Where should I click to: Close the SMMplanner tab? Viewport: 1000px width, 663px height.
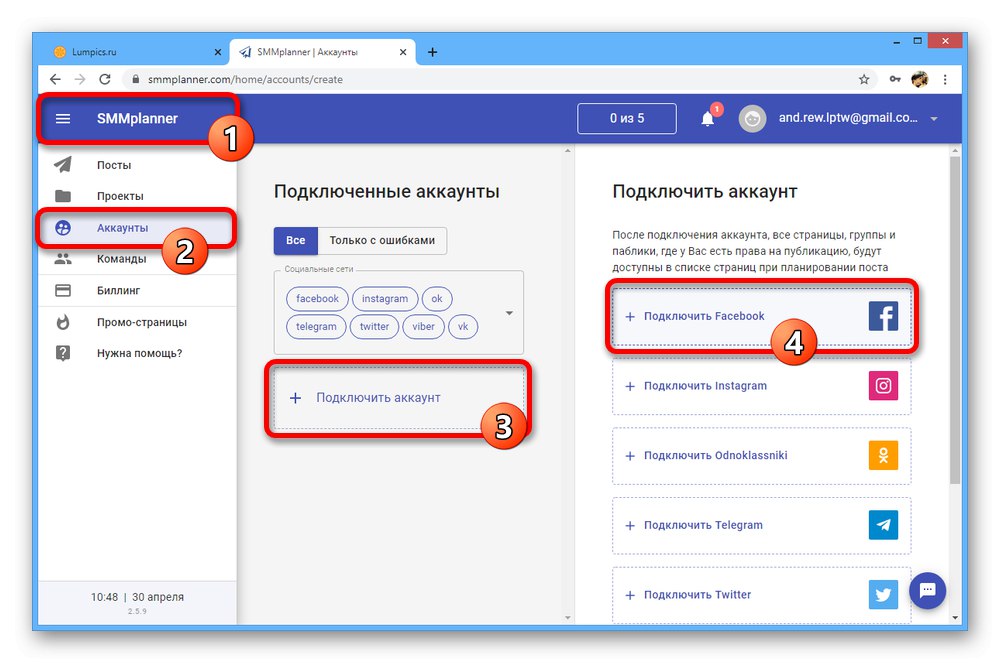click(x=403, y=52)
